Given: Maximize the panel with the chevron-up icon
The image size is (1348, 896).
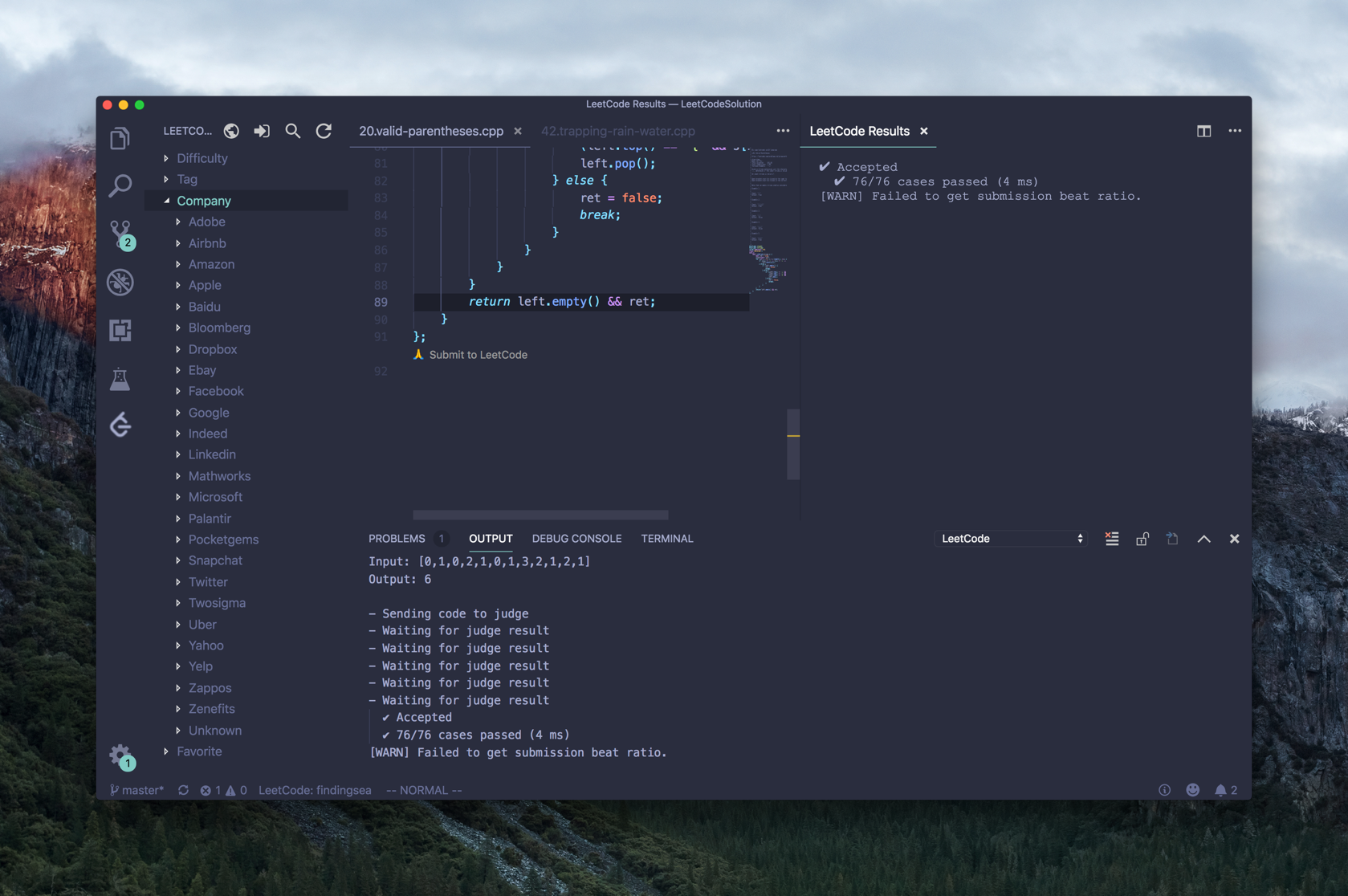Looking at the screenshot, I should pyautogui.click(x=1203, y=539).
